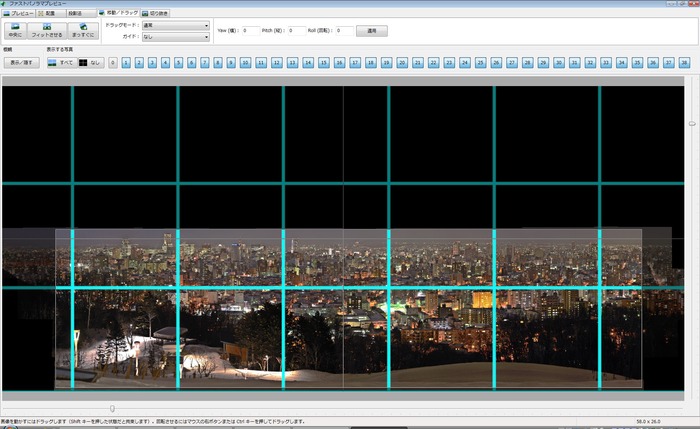Image resolution: width=700 pixels, height=429 pixels.
Task: Focus the Yaw value field
Action: tap(251, 31)
